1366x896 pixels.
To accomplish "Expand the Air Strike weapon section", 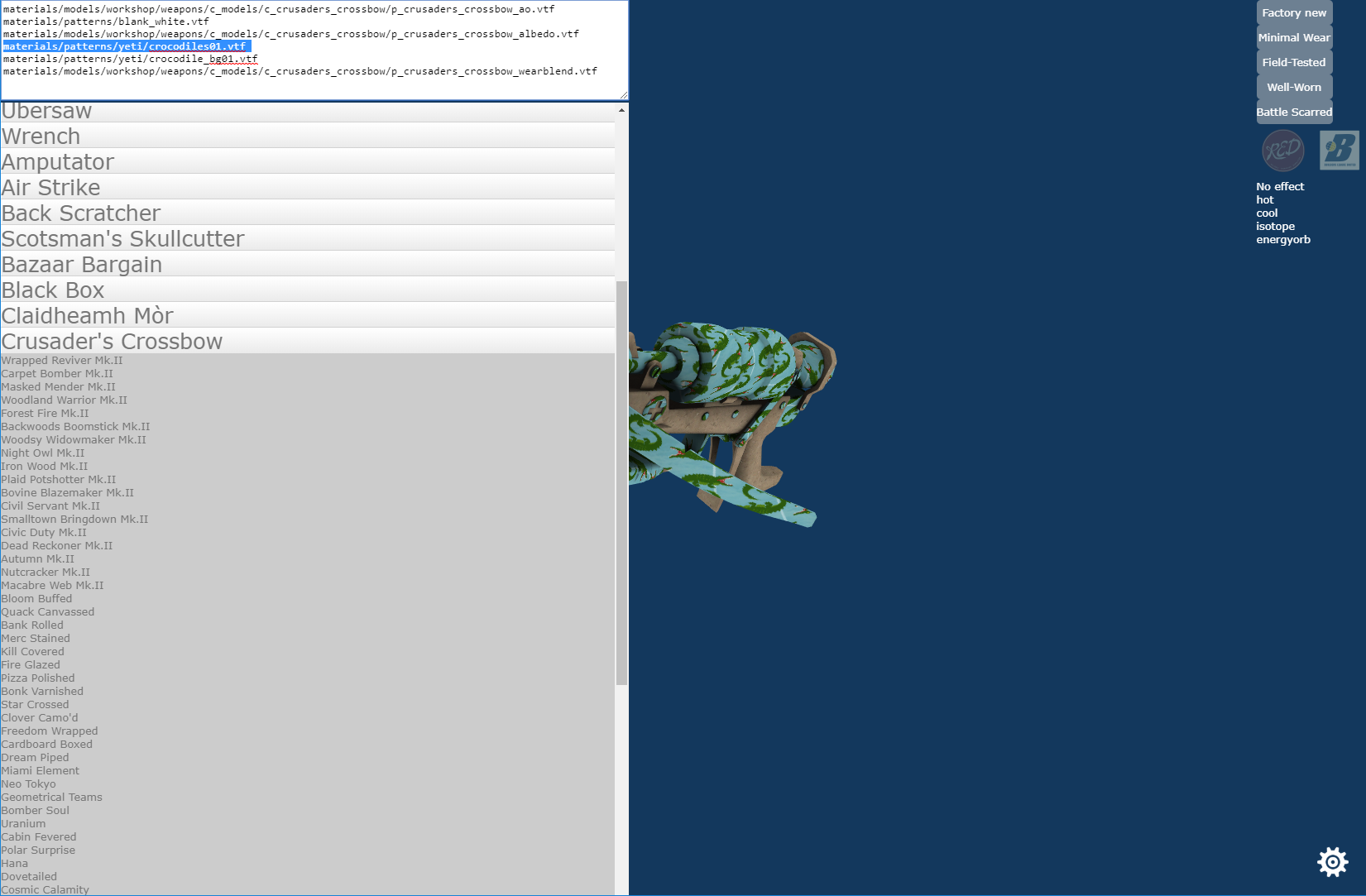I will tap(308, 187).
